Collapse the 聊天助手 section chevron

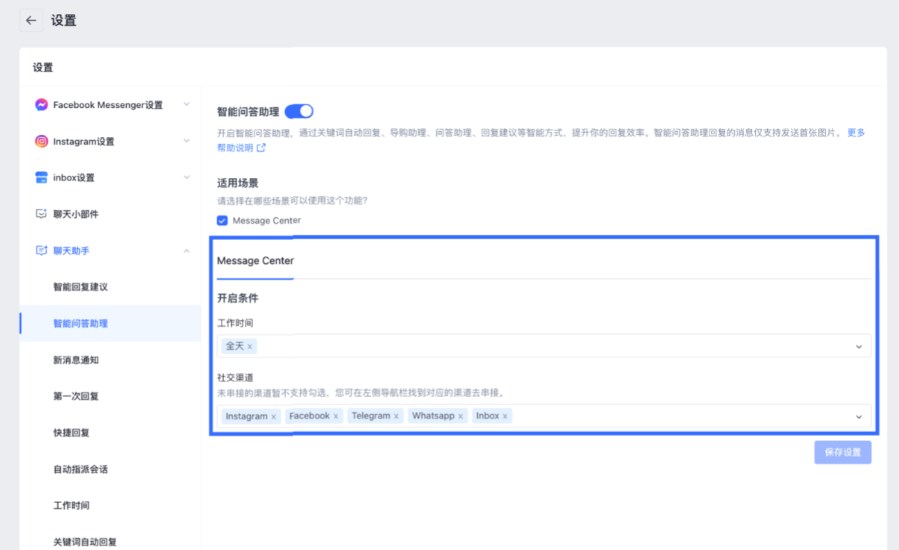(186, 251)
